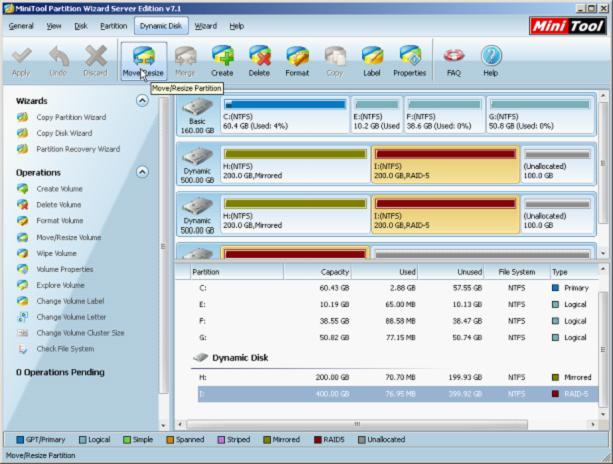Open the Help menu

237,26
